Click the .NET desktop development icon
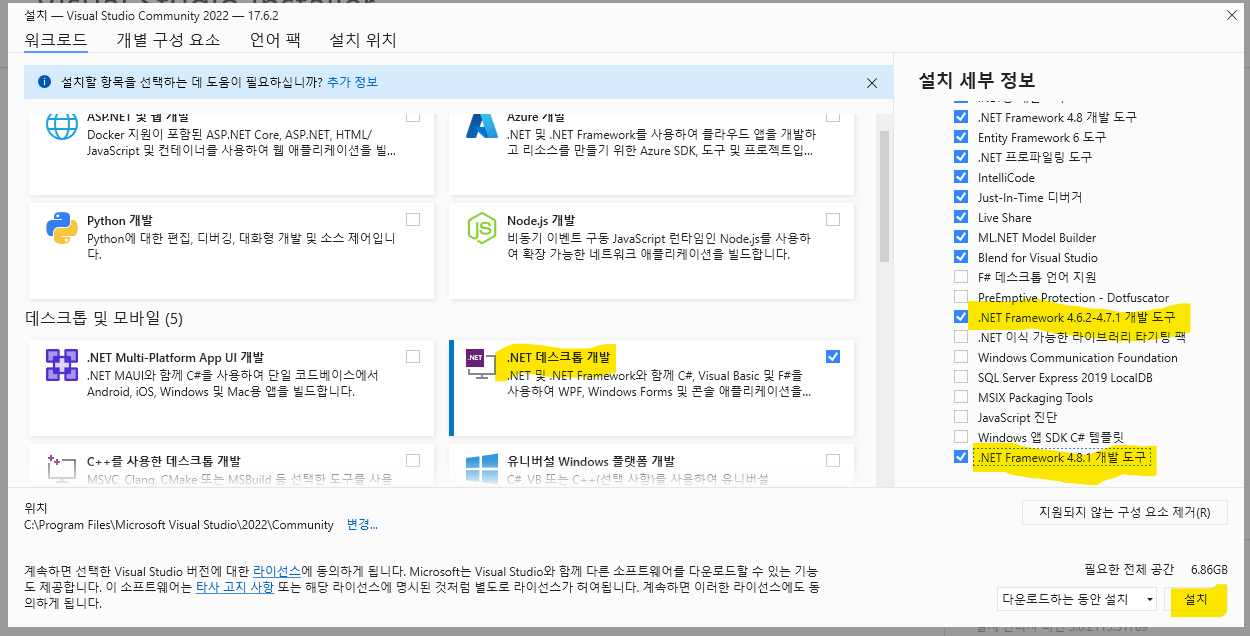Image resolution: width=1250 pixels, height=636 pixels. coord(482,365)
